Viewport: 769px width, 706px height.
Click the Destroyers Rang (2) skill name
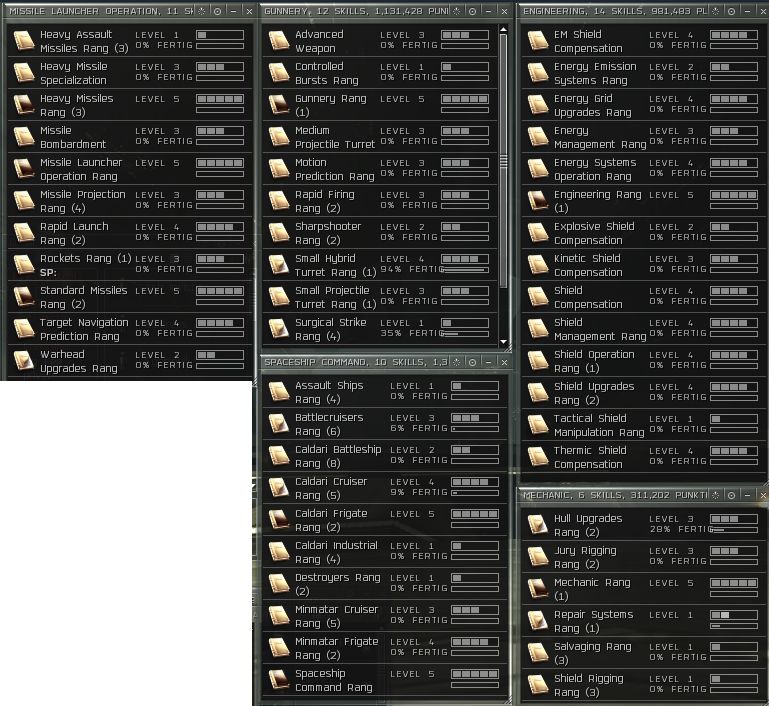338,584
